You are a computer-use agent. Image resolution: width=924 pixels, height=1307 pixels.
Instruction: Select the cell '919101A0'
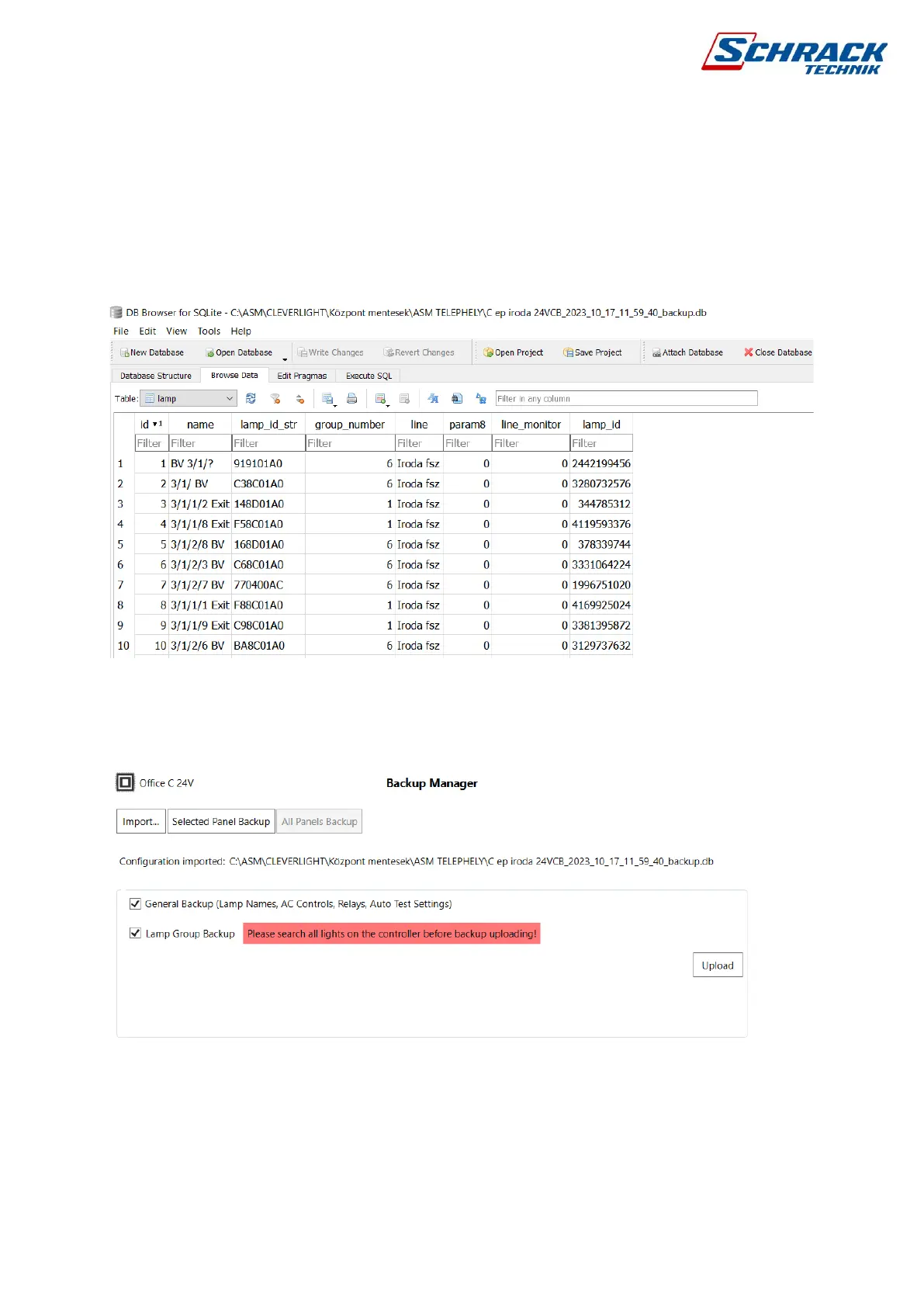[268, 463]
